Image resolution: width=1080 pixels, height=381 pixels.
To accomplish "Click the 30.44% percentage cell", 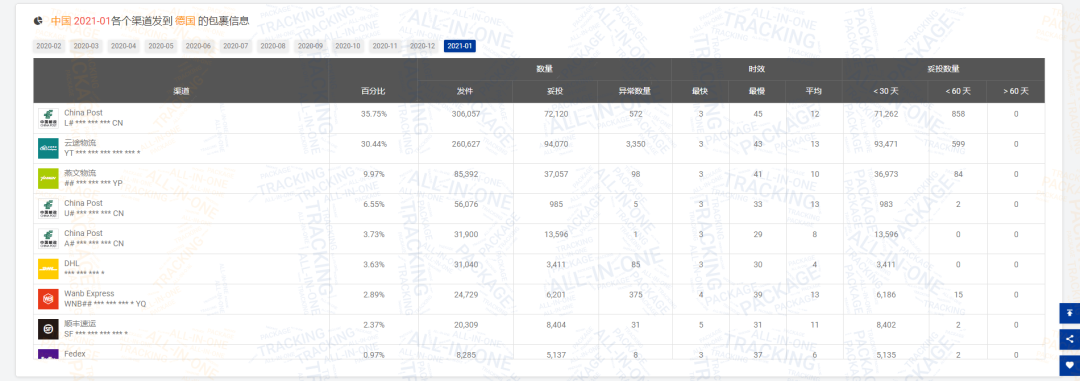I will pos(373,144).
